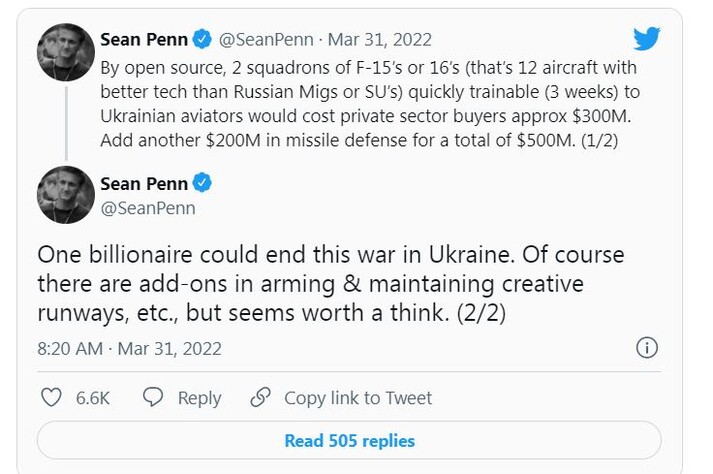The height and width of the screenshot is (474, 713).
Task: Select Copy link to Tweet text
Action: click(358, 398)
